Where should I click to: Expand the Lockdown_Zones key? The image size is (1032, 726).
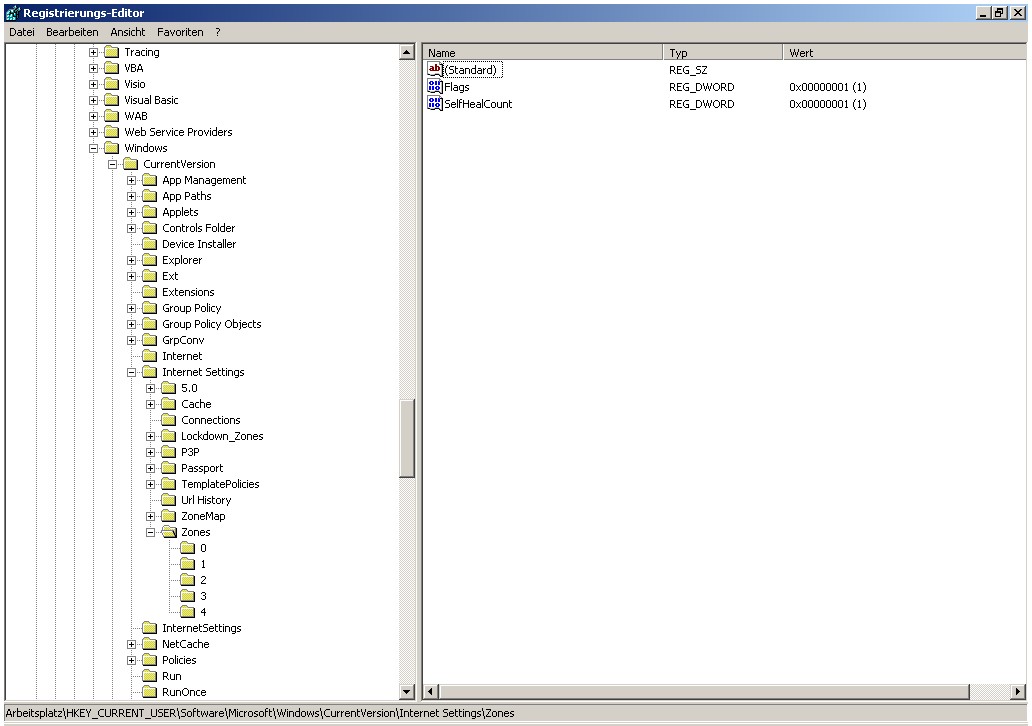click(x=151, y=436)
